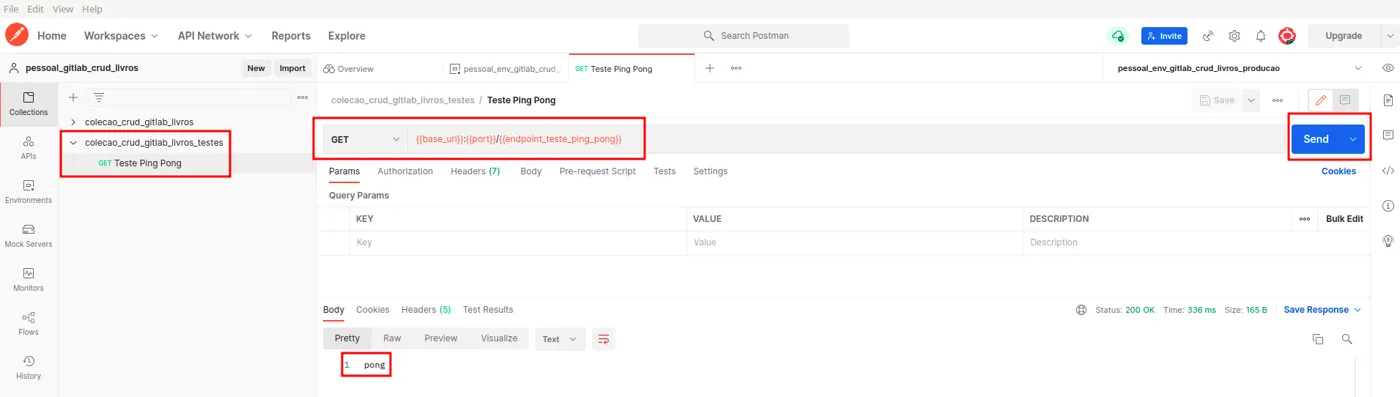Screen dimensions: 1400x397
Task: Select the Raw response view
Action: click(392, 338)
